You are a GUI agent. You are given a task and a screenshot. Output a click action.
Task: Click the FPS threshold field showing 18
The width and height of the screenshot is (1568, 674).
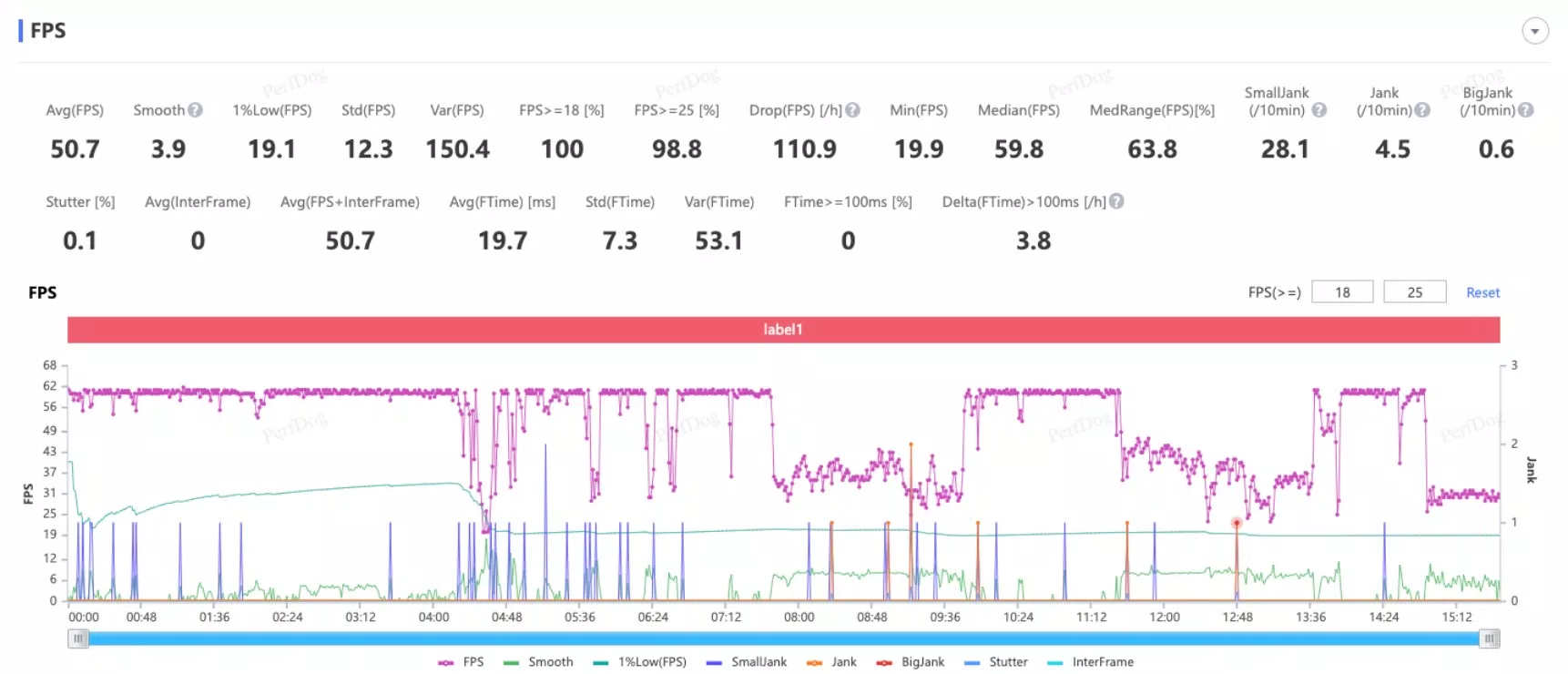pyautogui.click(x=1342, y=292)
